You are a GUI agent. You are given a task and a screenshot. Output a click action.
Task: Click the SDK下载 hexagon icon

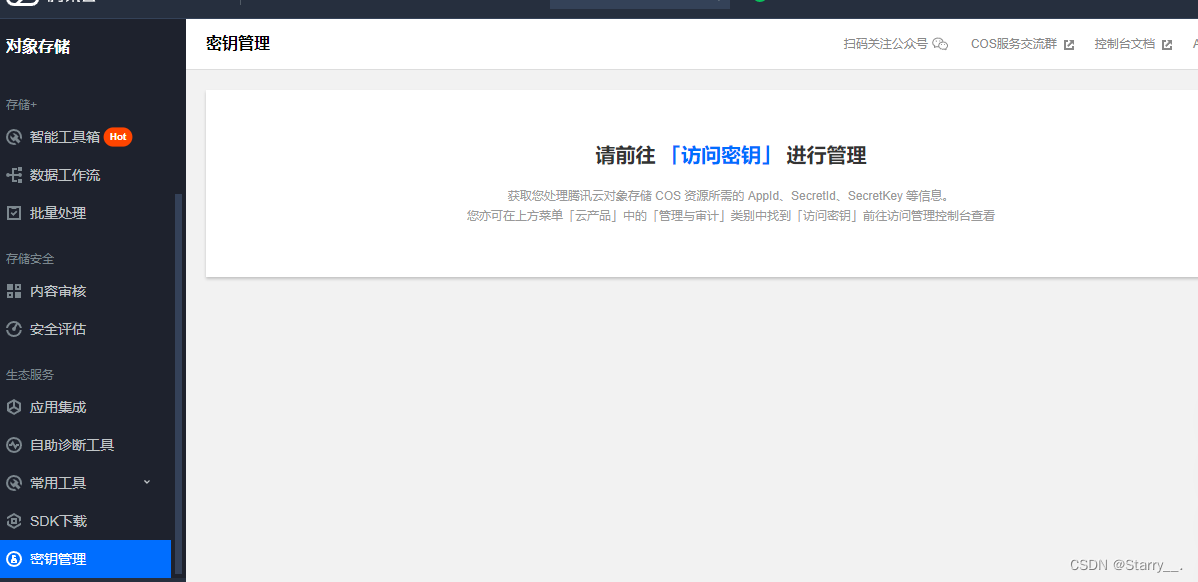(x=14, y=521)
